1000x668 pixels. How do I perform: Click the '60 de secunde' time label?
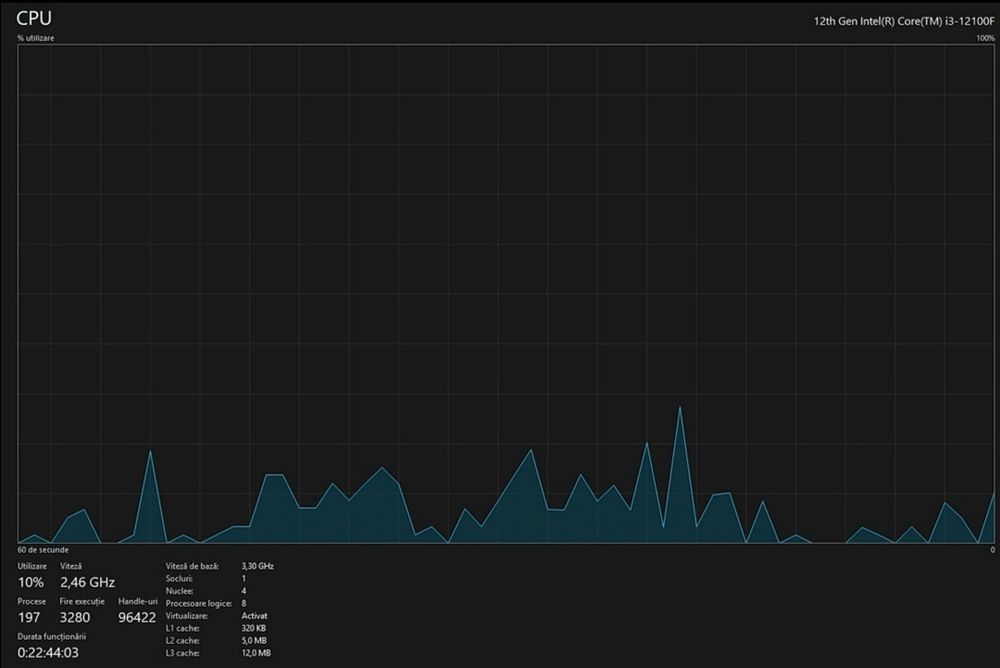tap(43, 550)
